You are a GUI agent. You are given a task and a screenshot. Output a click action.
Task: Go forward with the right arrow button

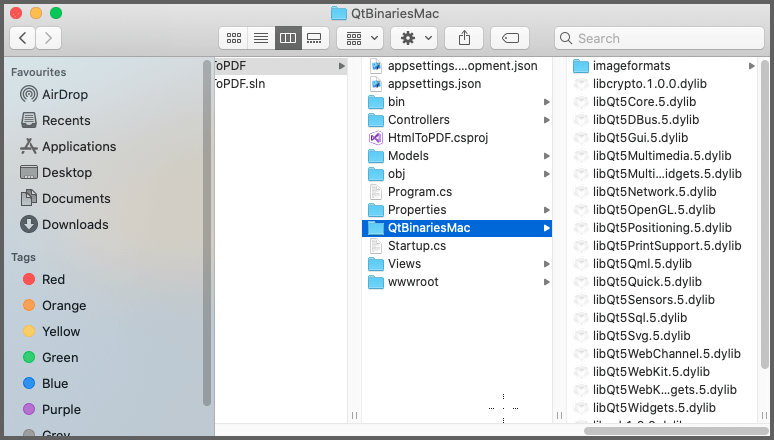pos(48,38)
